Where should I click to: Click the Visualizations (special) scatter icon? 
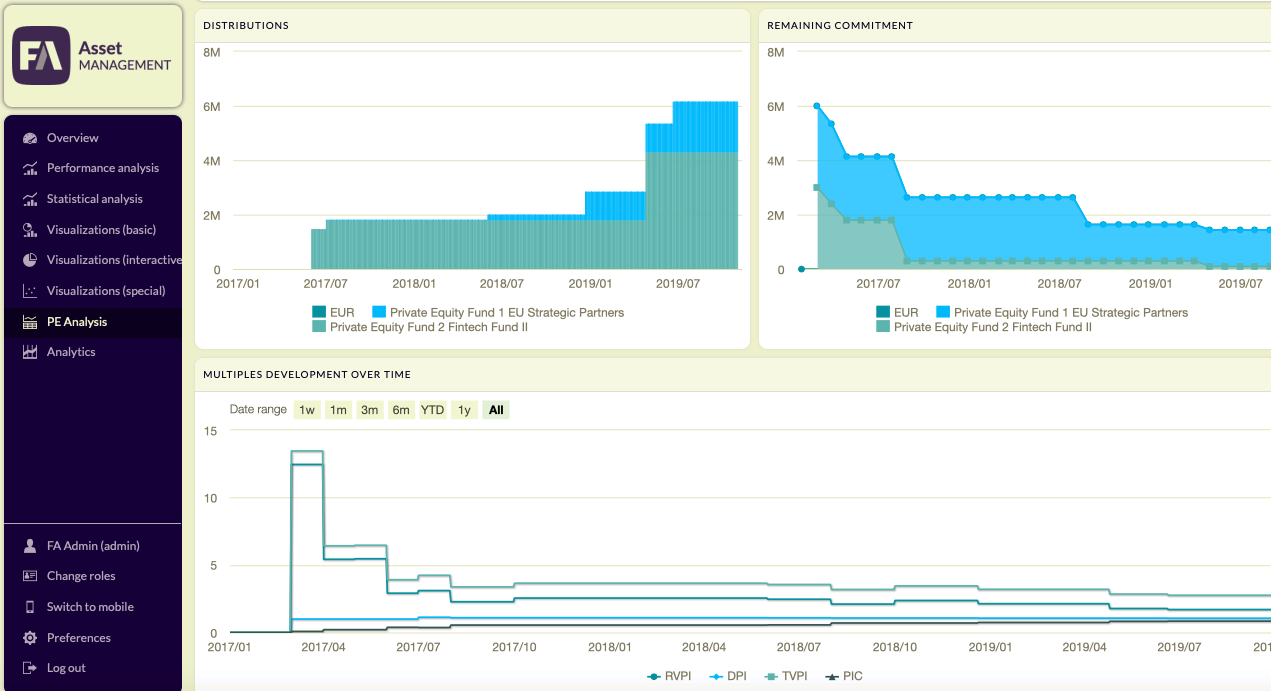30,291
